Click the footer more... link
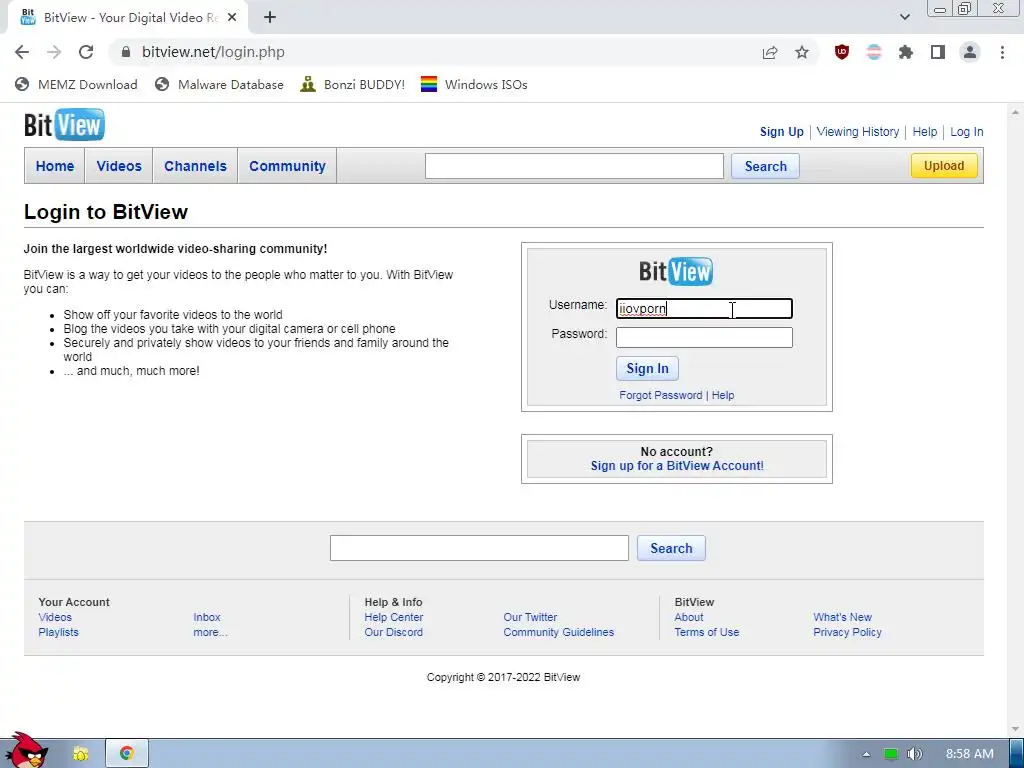The image size is (1024, 768). [210, 632]
